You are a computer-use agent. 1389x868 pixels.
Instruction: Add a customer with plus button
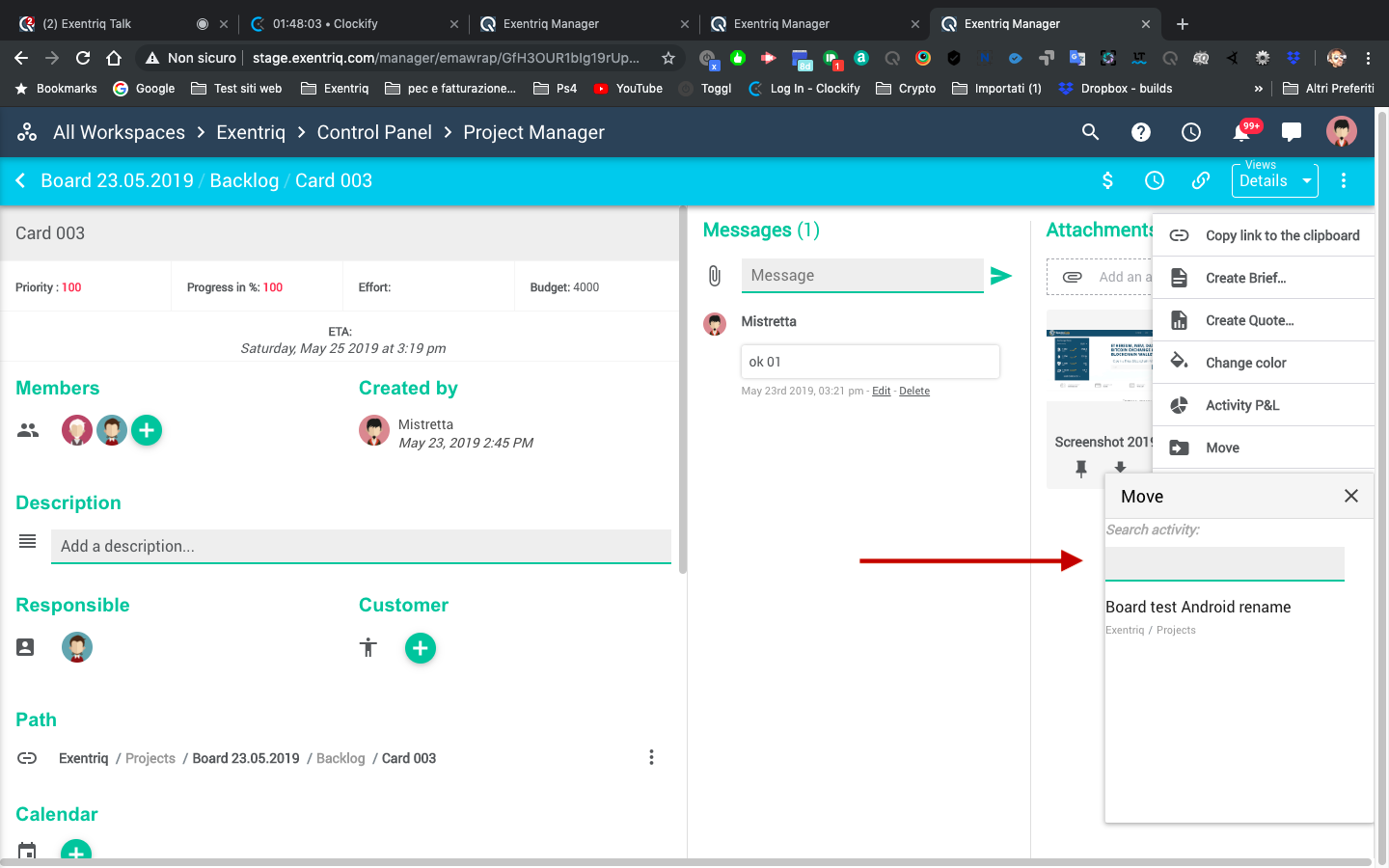pyautogui.click(x=421, y=648)
